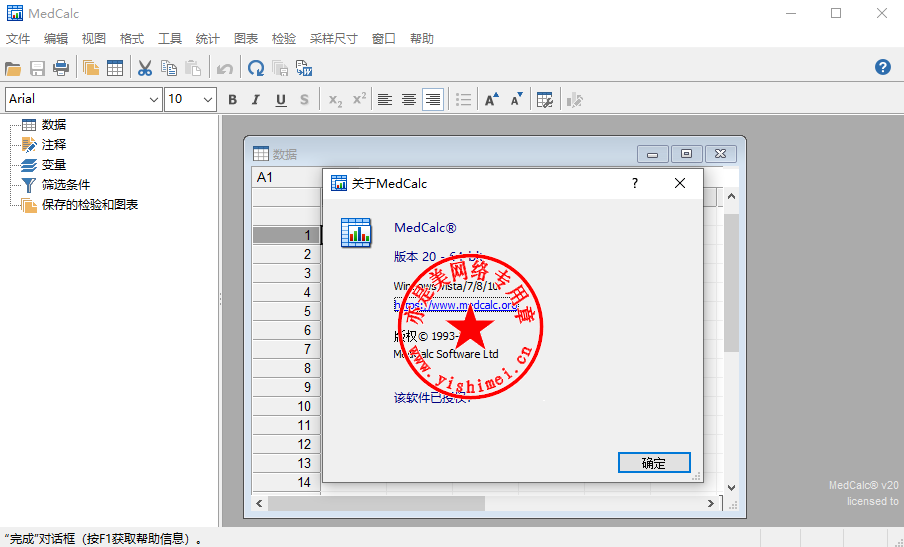Viewport: 904px width, 547px height.
Task: Click the Print icon in toolbar
Action: coord(61,69)
